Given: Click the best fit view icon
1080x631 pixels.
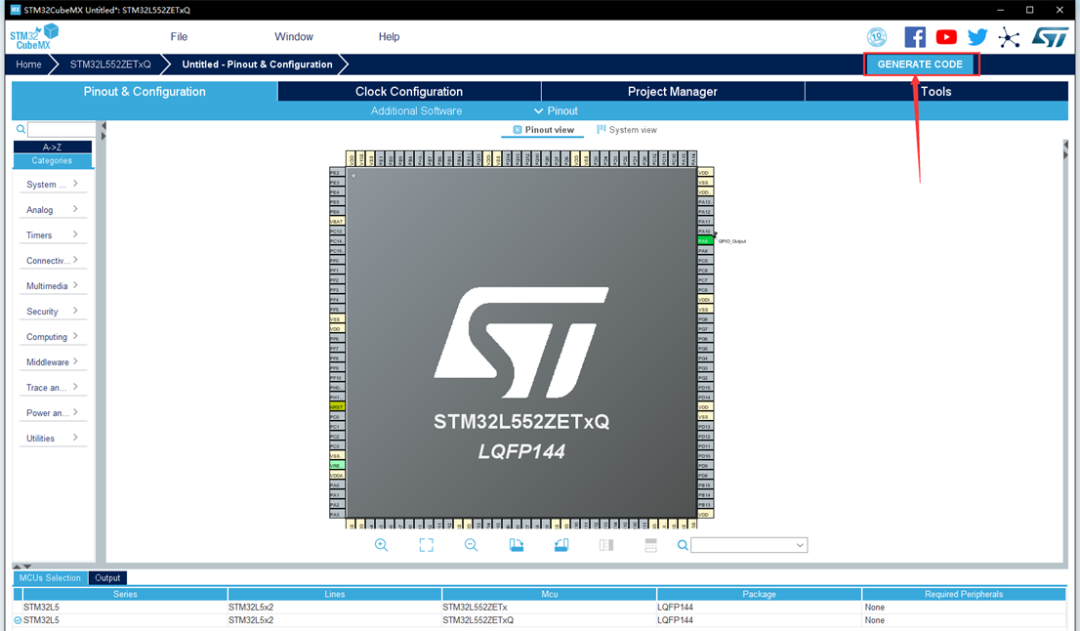Looking at the screenshot, I should 426,544.
